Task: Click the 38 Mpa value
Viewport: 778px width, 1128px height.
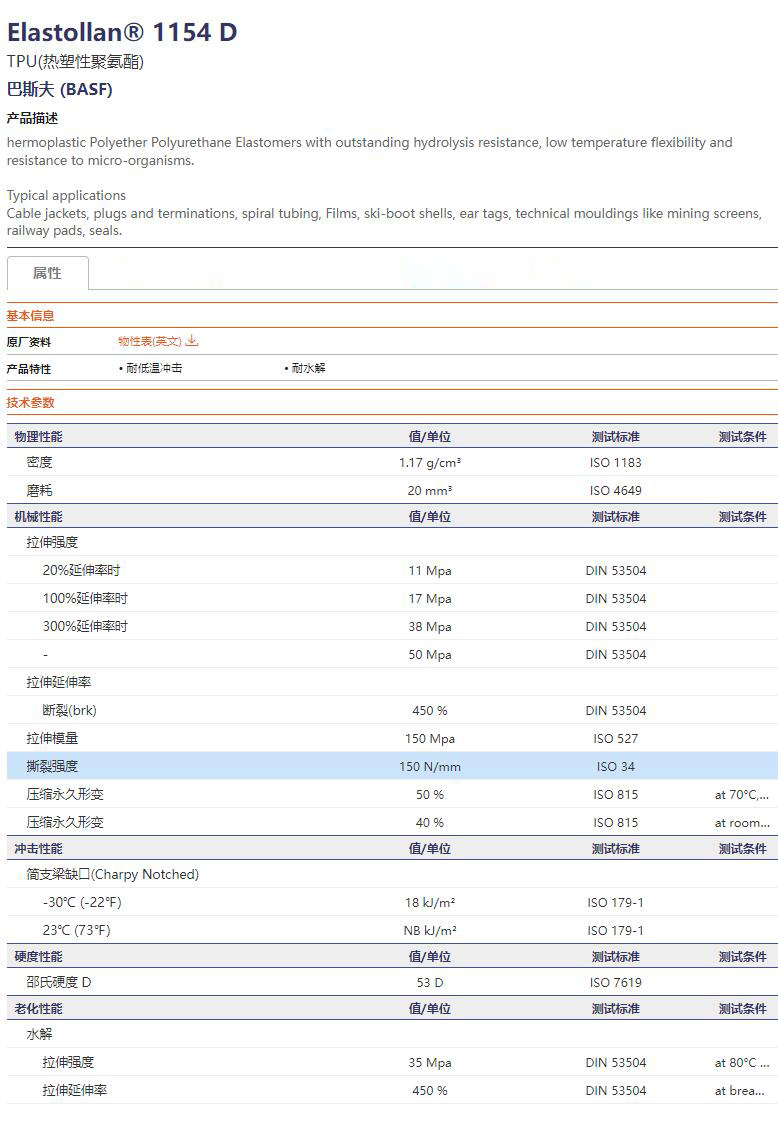Action: (430, 627)
